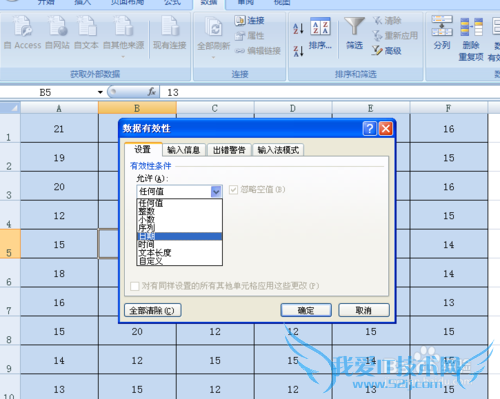
Task: Click the formula bar showing 13
Action: click(x=329, y=92)
